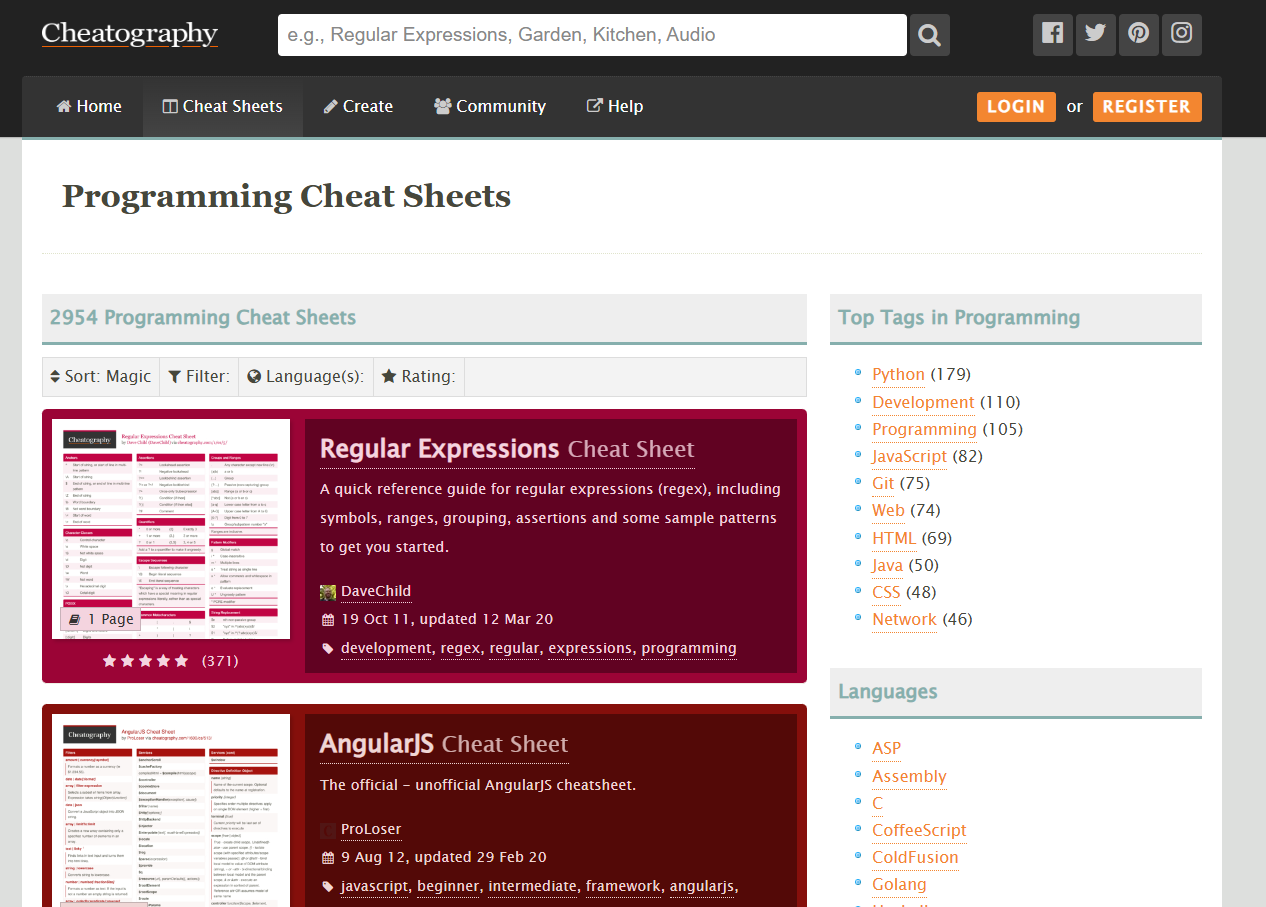This screenshot has height=907, width=1266.
Task: Select the Git top tag
Action: click(x=883, y=484)
